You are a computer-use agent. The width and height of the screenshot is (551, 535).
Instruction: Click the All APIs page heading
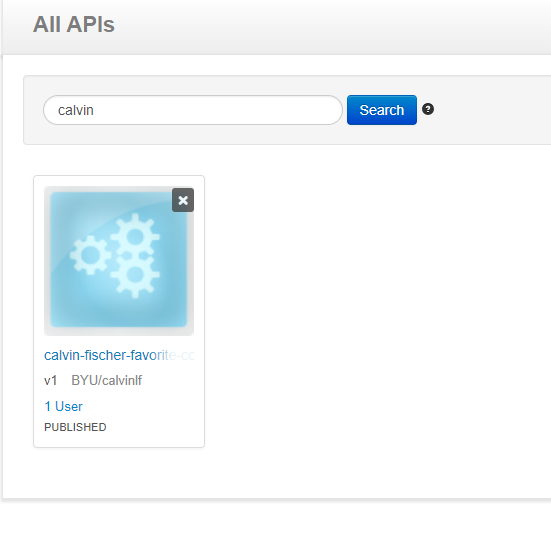point(74,24)
